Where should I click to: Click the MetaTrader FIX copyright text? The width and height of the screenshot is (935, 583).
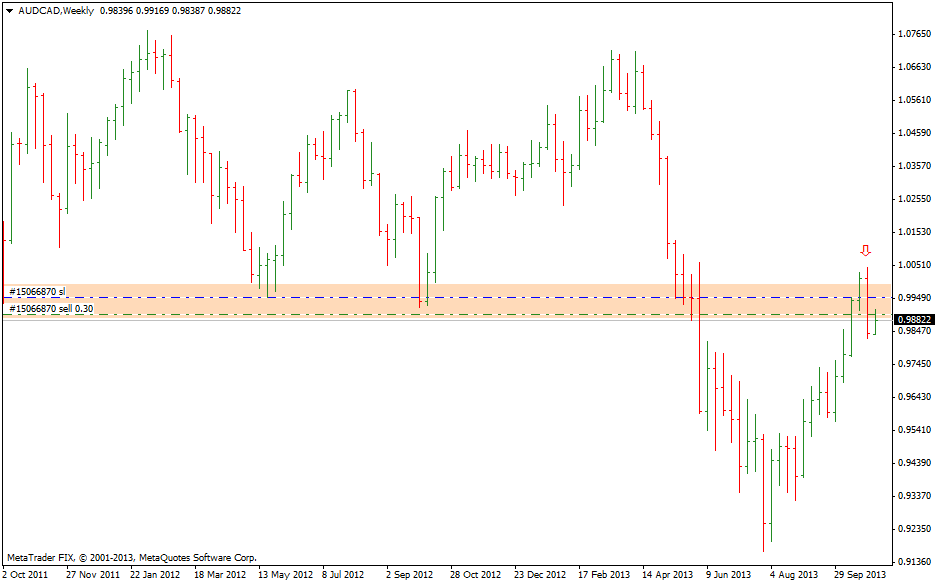pyautogui.click(x=131, y=557)
